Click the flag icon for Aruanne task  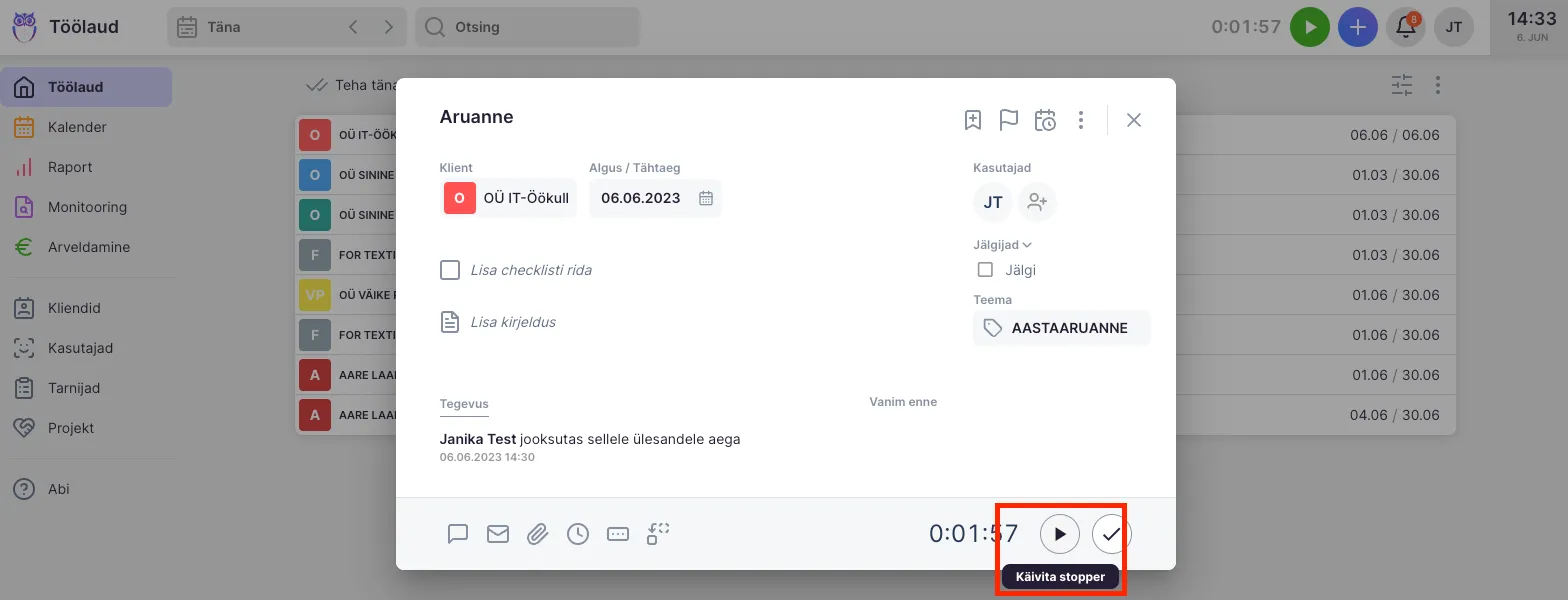tap(1008, 120)
